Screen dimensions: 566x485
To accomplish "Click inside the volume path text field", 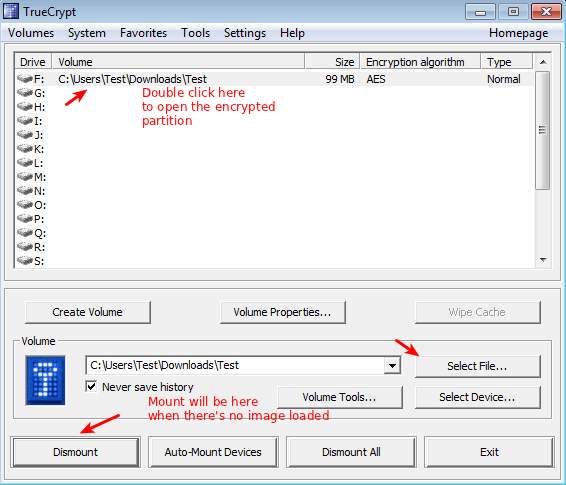I will point(236,366).
